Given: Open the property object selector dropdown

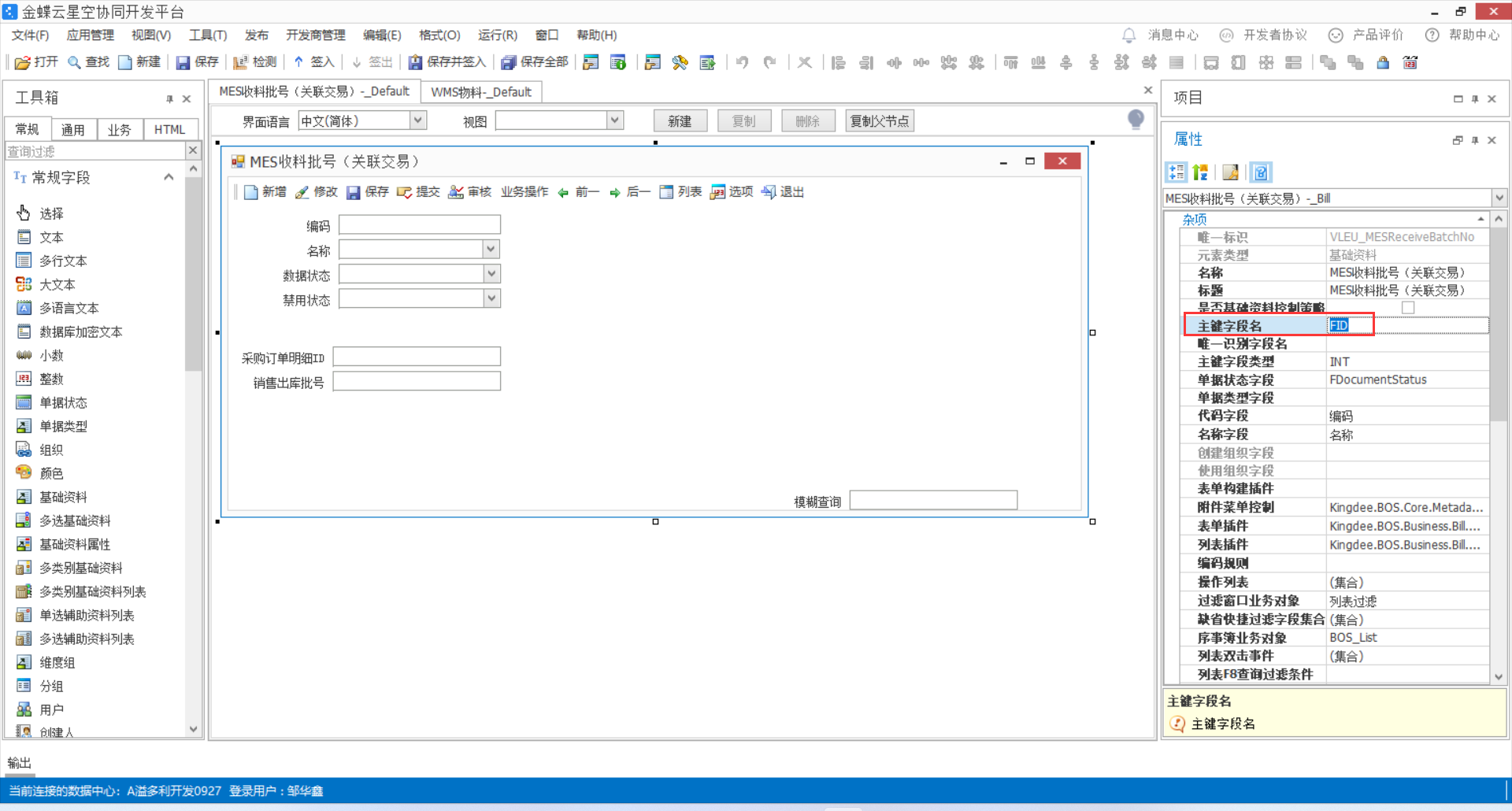Looking at the screenshot, I should (x=1499, y=198).
